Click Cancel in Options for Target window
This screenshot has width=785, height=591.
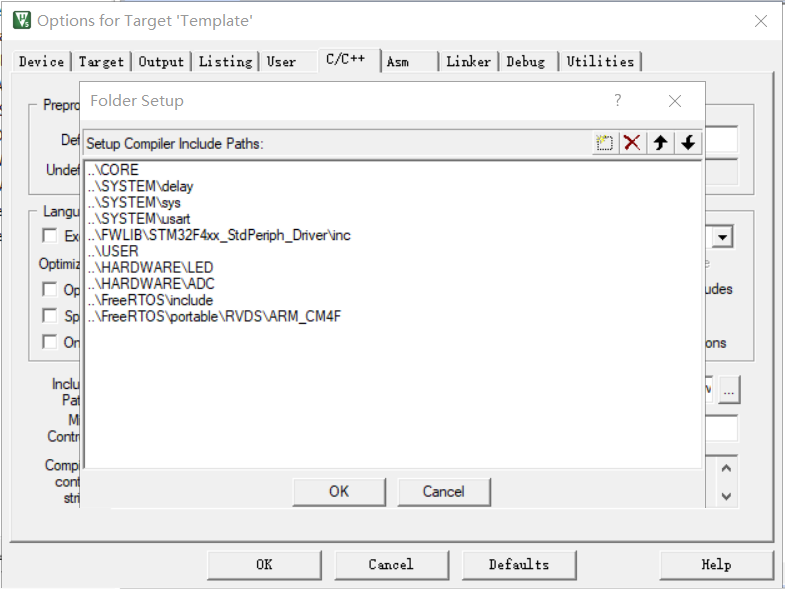[391, 564]
